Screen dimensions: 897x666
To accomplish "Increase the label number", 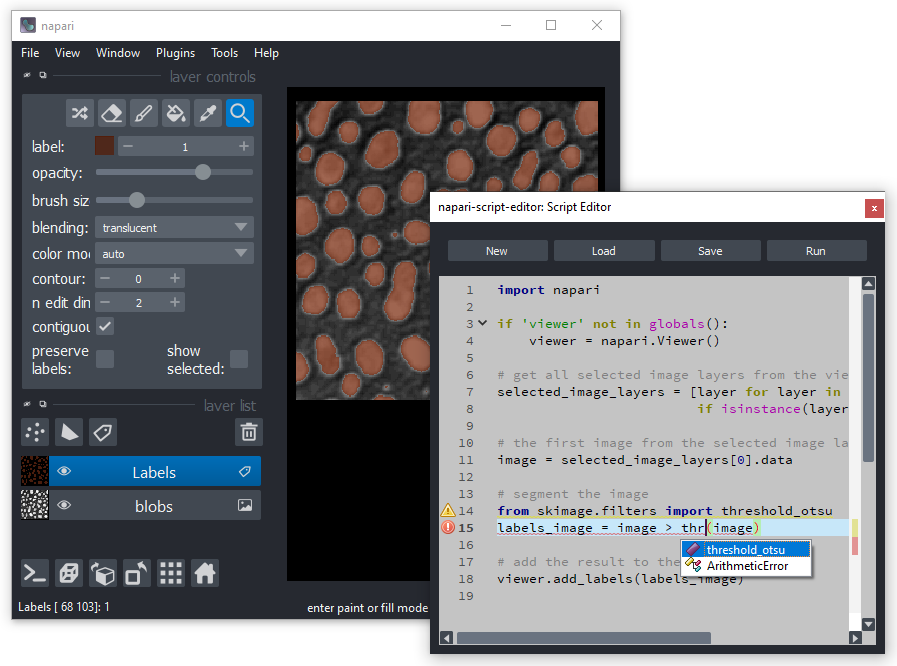I will click(244, 146).
